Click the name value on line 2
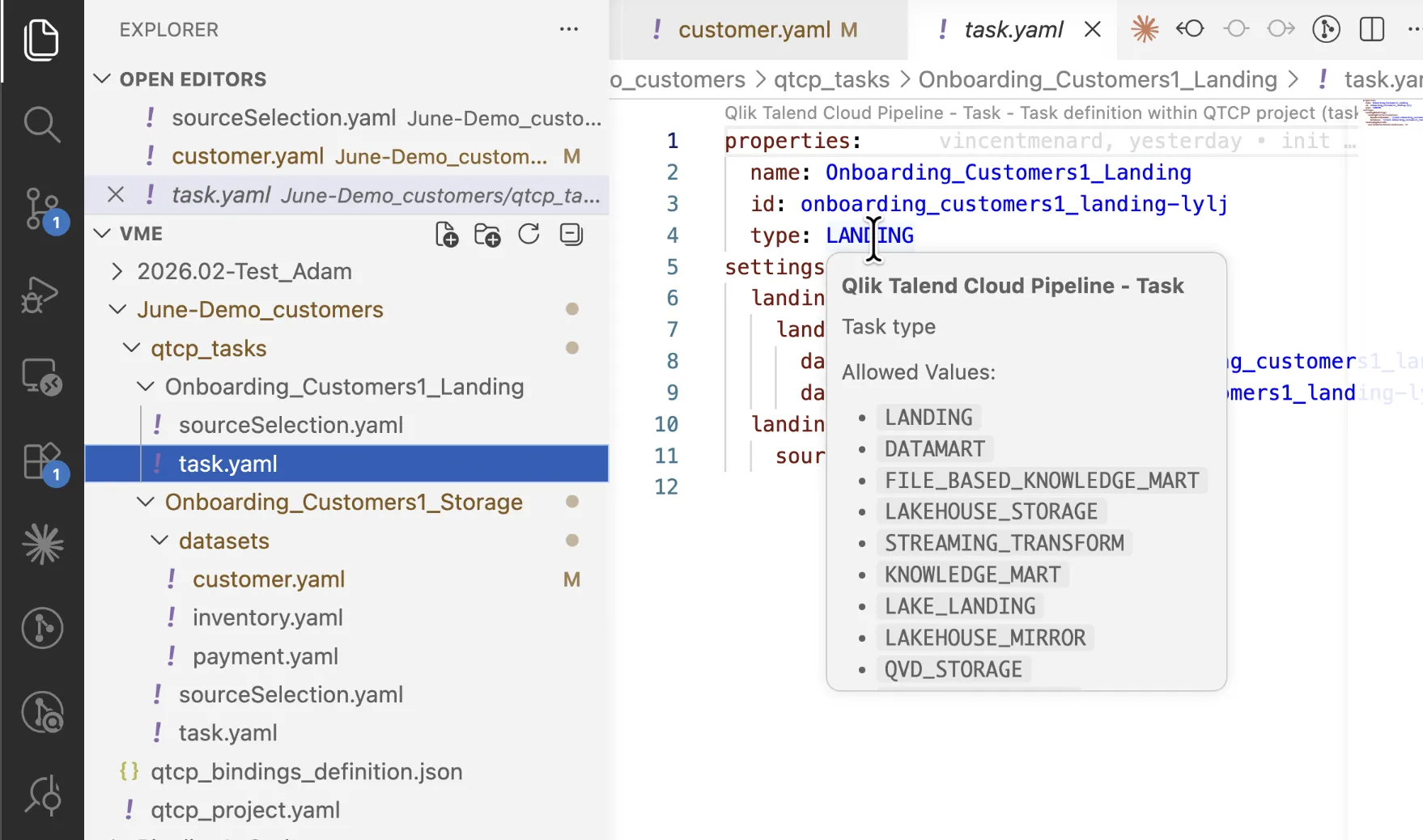Screen dimensions: 1423x840 tap(1008, 172)
